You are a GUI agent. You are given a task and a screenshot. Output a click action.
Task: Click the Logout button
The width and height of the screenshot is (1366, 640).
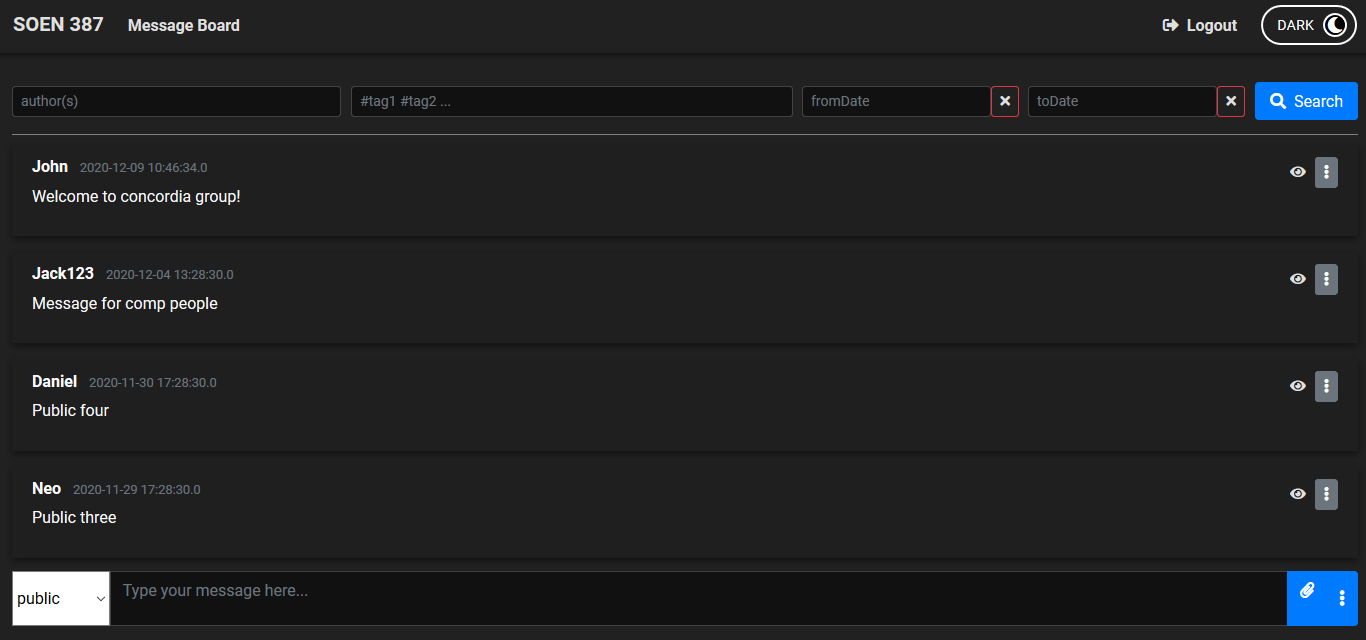point(1200,25)
